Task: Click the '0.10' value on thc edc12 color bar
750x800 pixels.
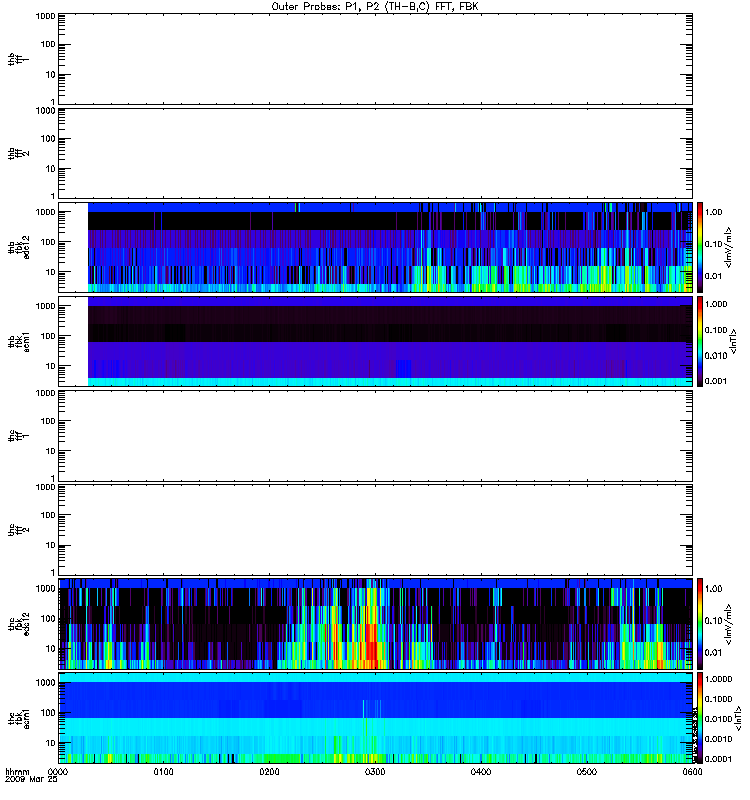Action: pyautogui.click(x=713, y=621)
